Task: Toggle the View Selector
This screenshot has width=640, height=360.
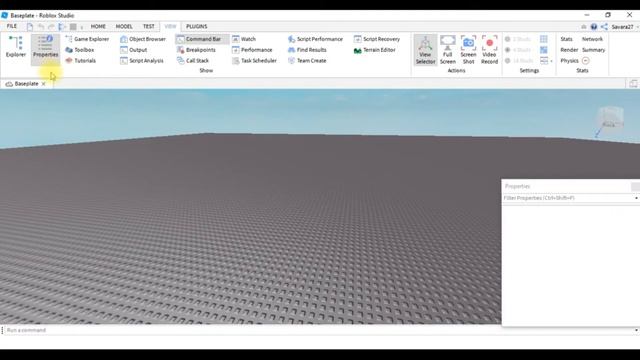Action: click(x=425, y=50)
